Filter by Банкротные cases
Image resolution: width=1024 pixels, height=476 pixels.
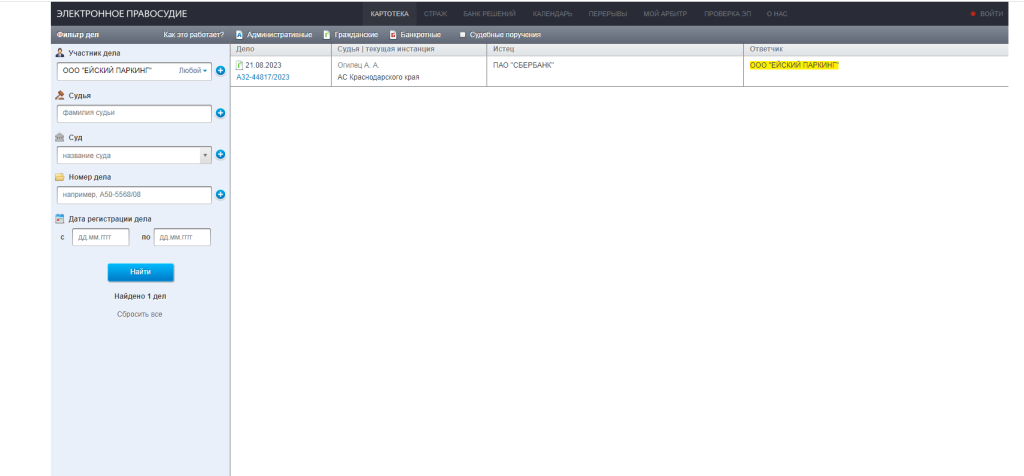pyautogui.click(x=421, y=35)
